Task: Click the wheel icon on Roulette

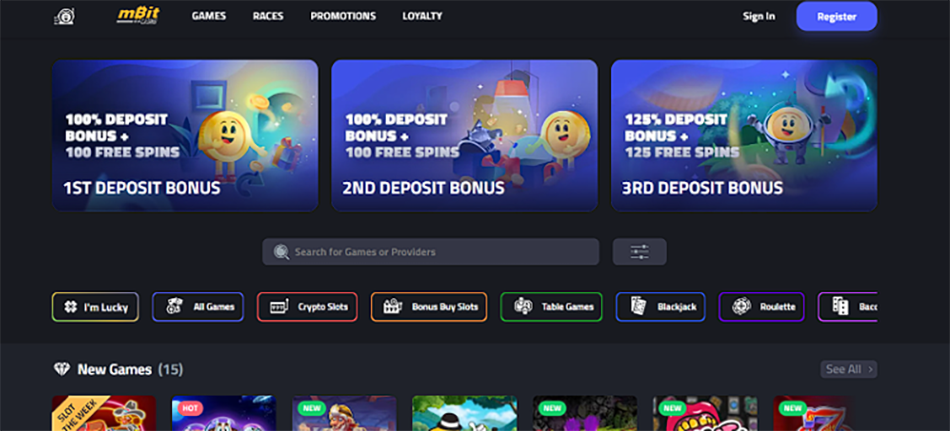Action: tap(741, 307)
